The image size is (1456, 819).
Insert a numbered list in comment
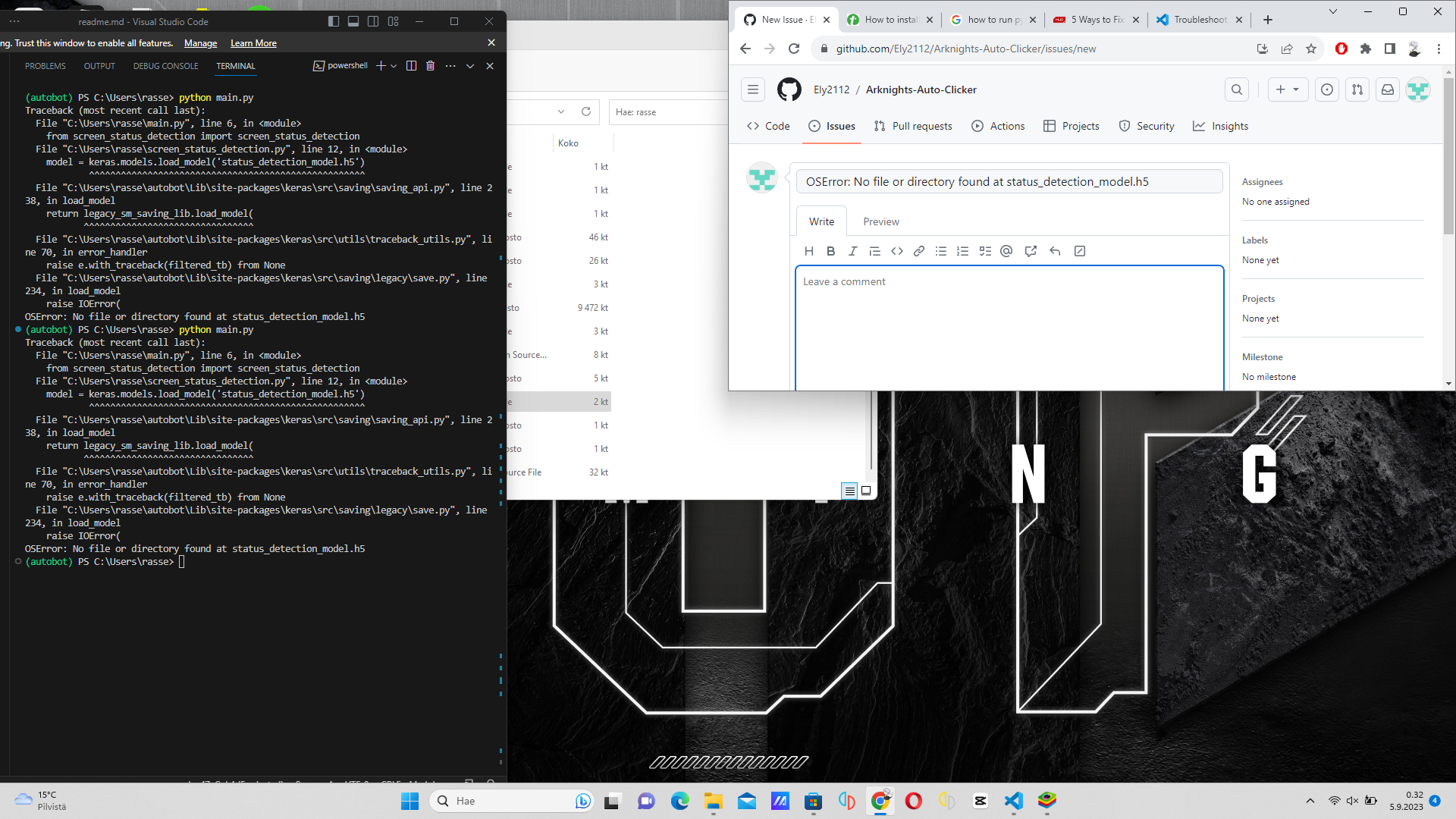tap(962, 251)
